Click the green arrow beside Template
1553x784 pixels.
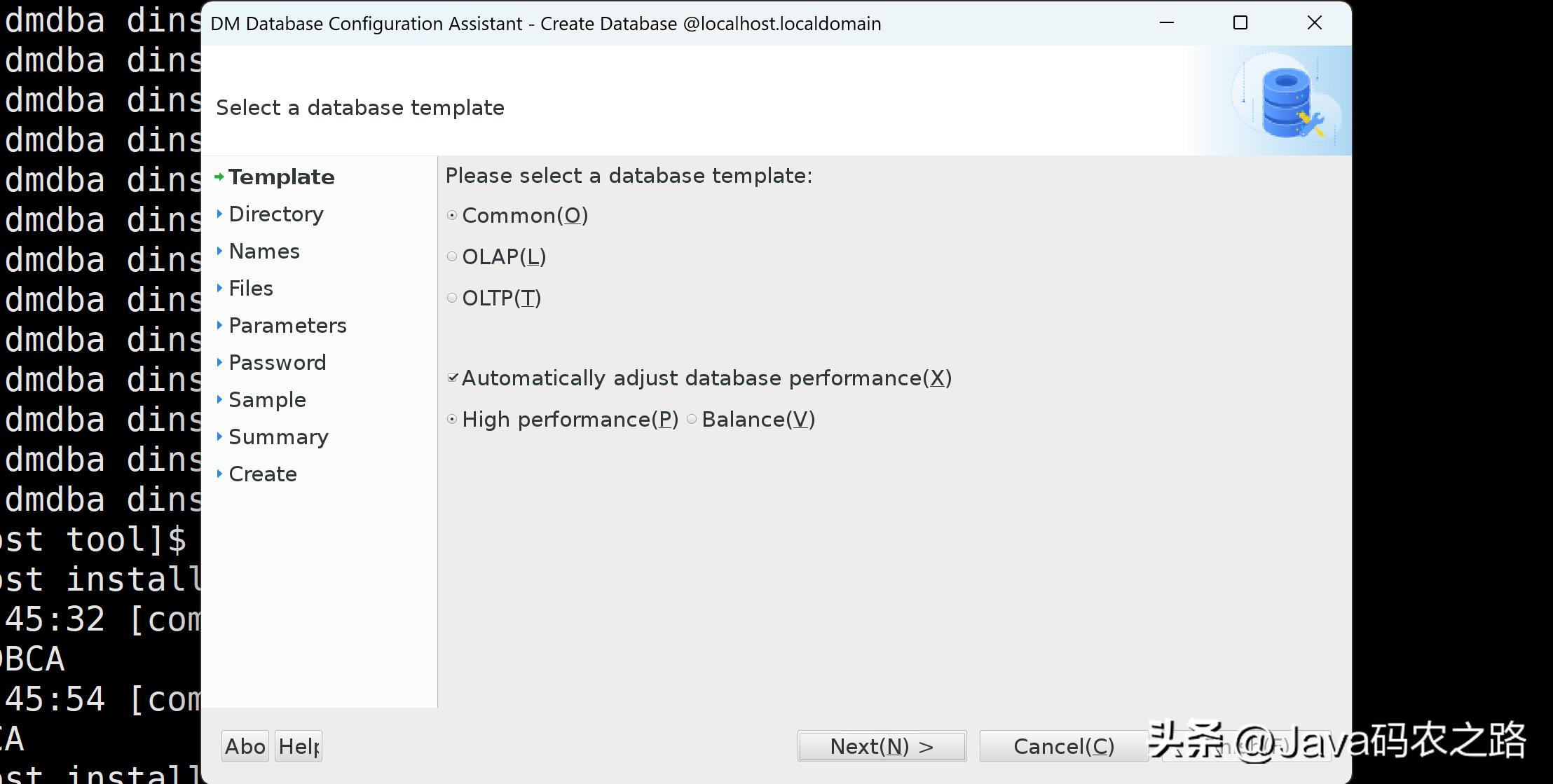tap(219, 177)
